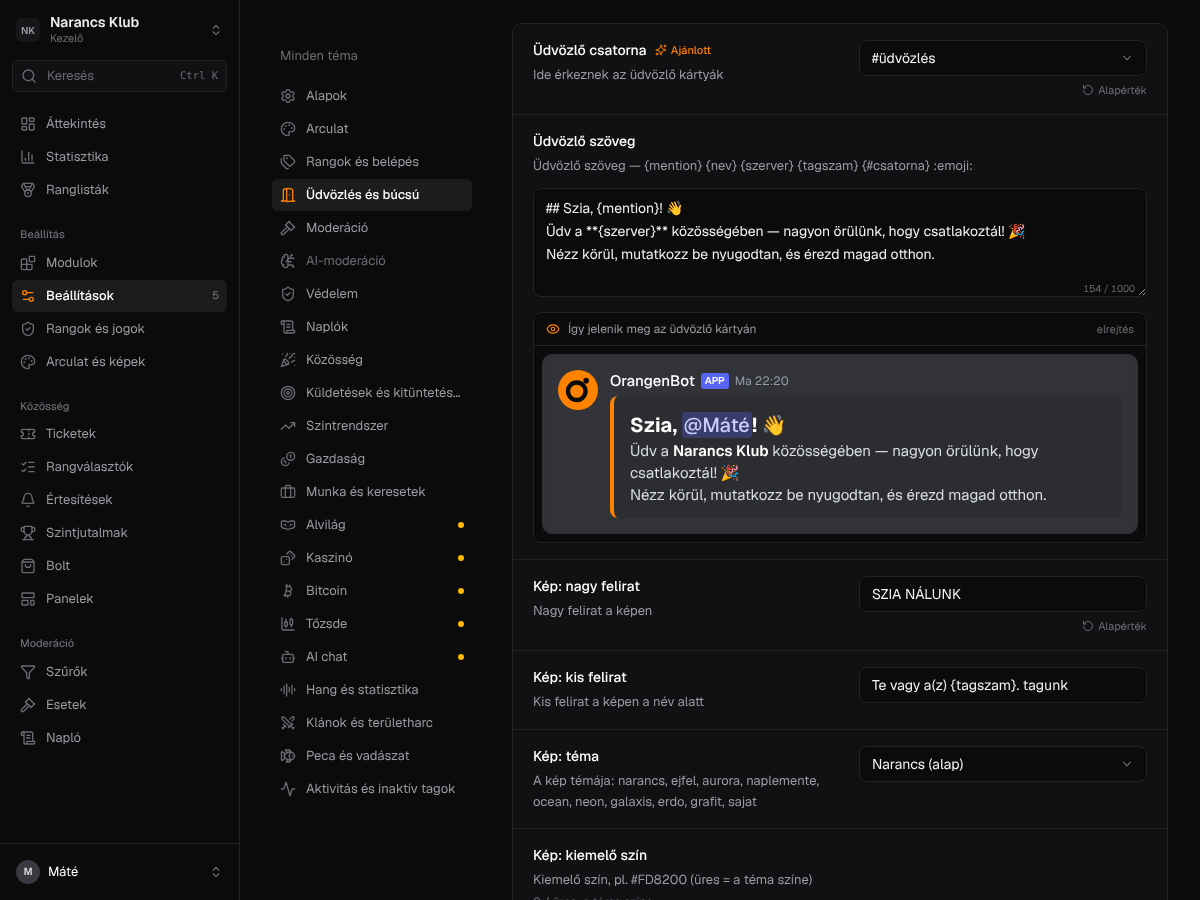Screen dimensions: 1200x900
Task: Click the Szűrők funnel icon
Action: (x=28, y=672)
